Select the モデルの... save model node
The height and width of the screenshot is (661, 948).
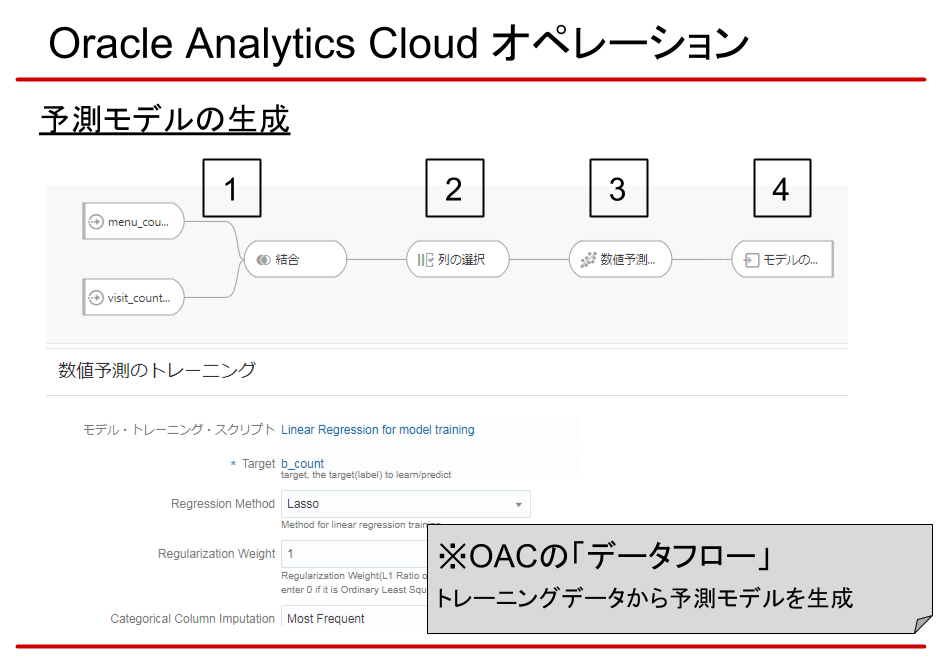782,259
